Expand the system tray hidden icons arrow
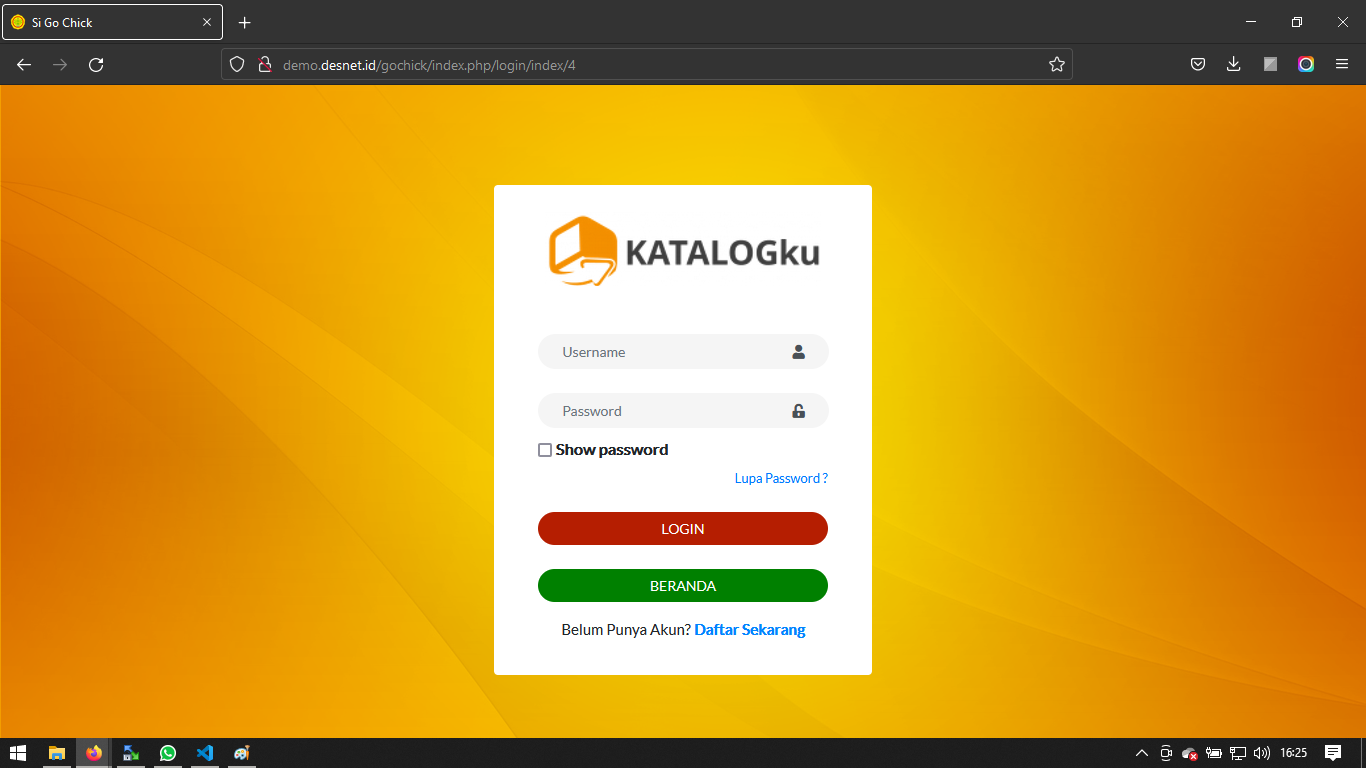The image size is (1366, 768). click(1141, 753)
